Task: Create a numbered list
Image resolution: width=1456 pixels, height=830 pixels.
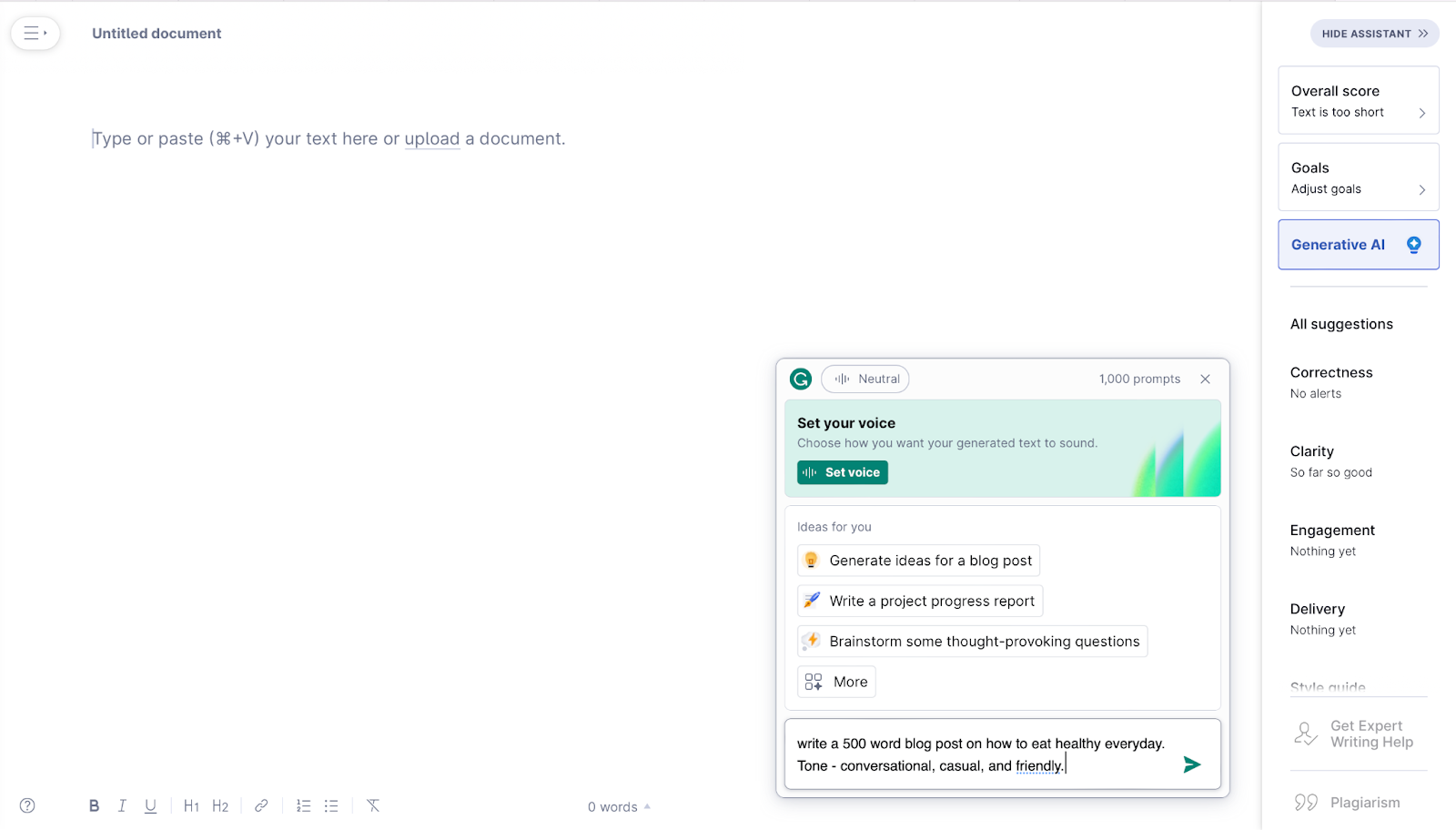Action: tap(303, 805)
